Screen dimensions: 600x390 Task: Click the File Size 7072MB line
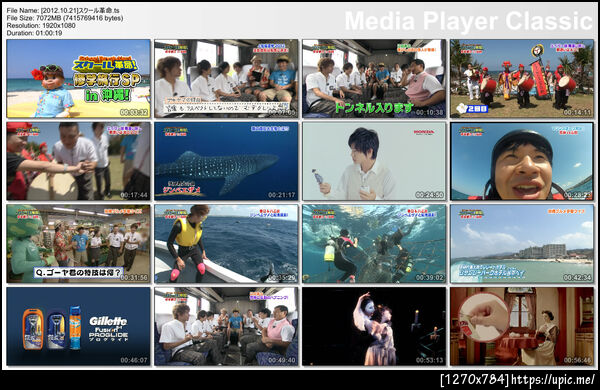click(x=65, y=18)
